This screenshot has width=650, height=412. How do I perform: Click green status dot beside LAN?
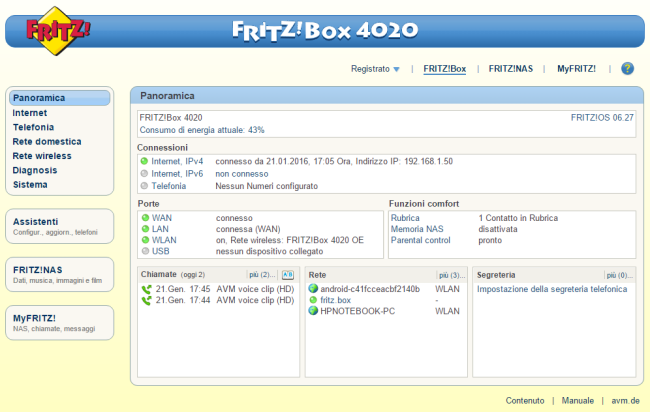click(145, 229)
